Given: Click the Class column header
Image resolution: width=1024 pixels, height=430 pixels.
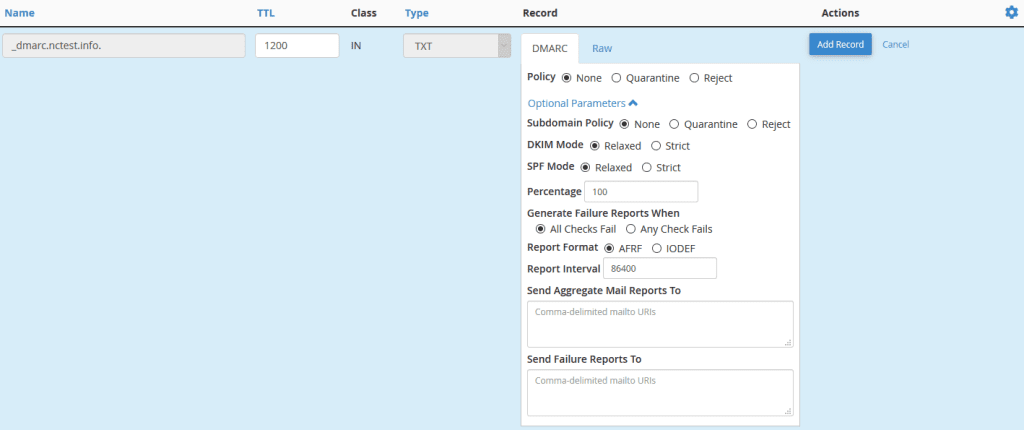Looking at the screenshot, I should pos(364,13).
